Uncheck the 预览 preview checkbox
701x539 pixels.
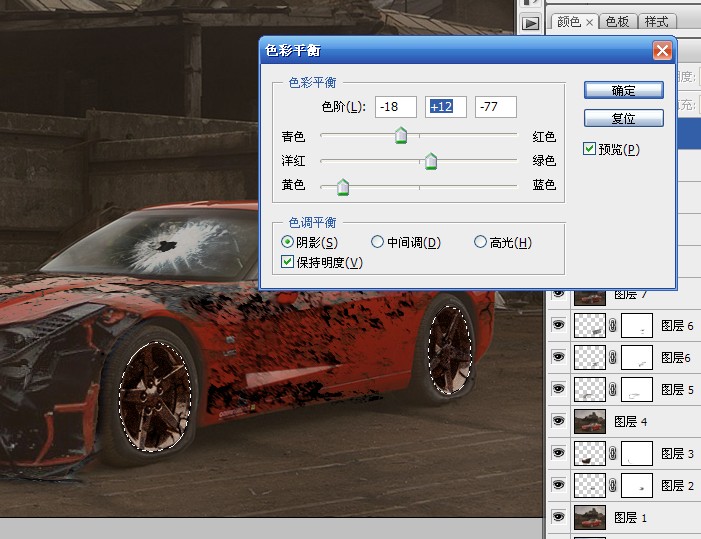(590, 149)
